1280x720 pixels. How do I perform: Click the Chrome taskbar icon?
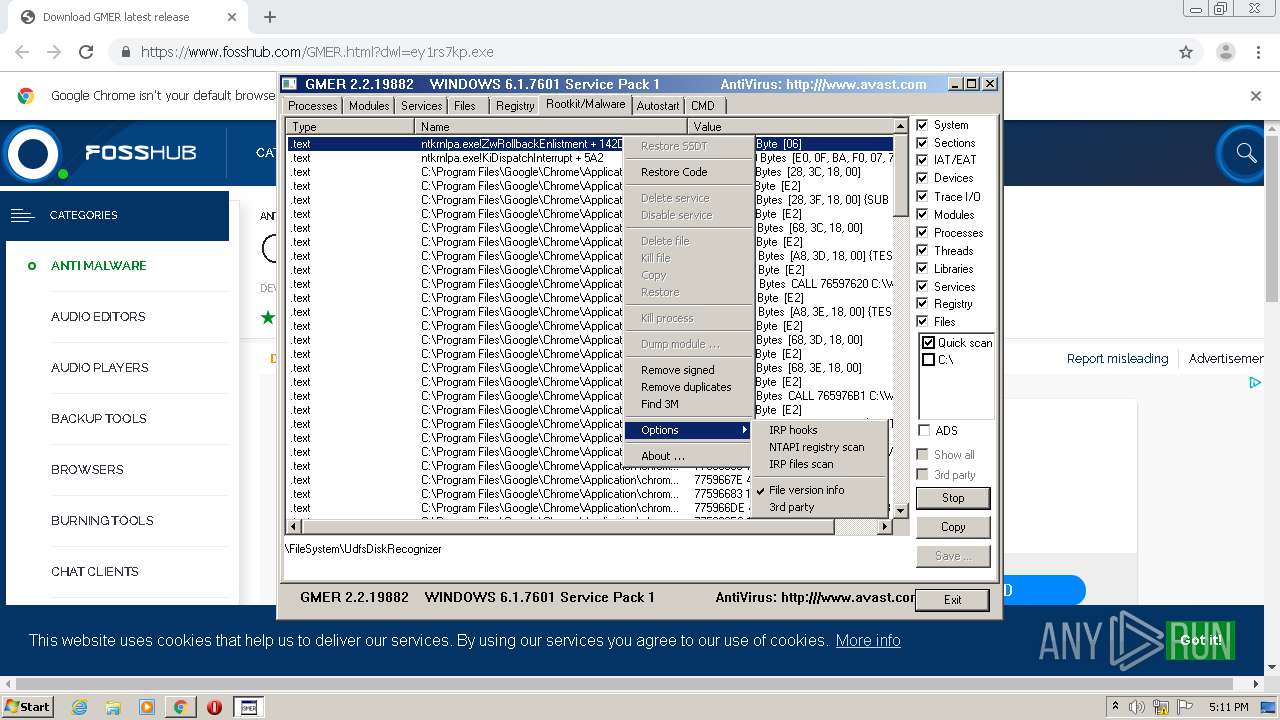coord(180,707)
